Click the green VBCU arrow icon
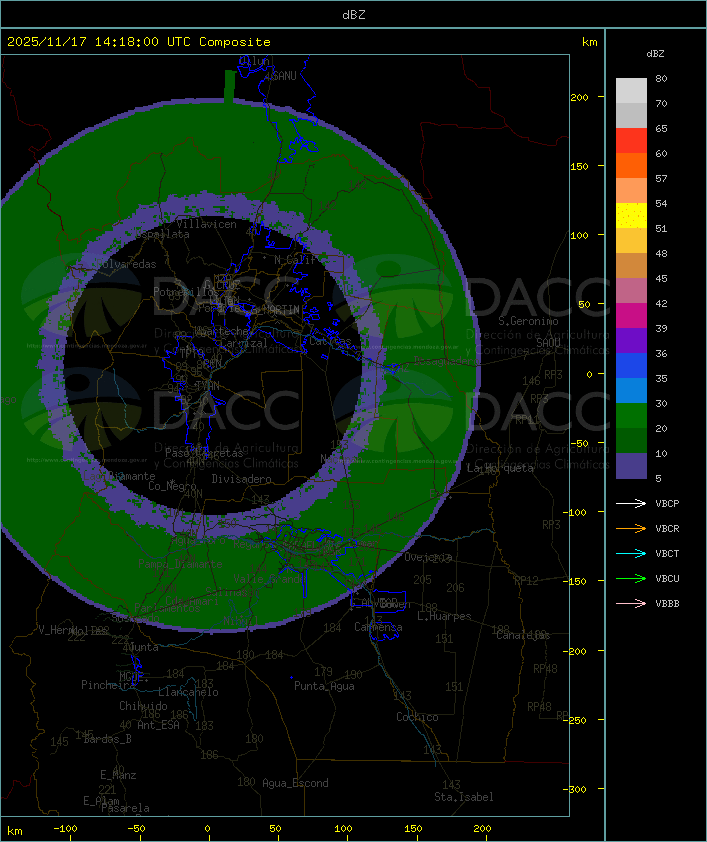The height and width of the screenshot is (842, 707). (631, 578)
